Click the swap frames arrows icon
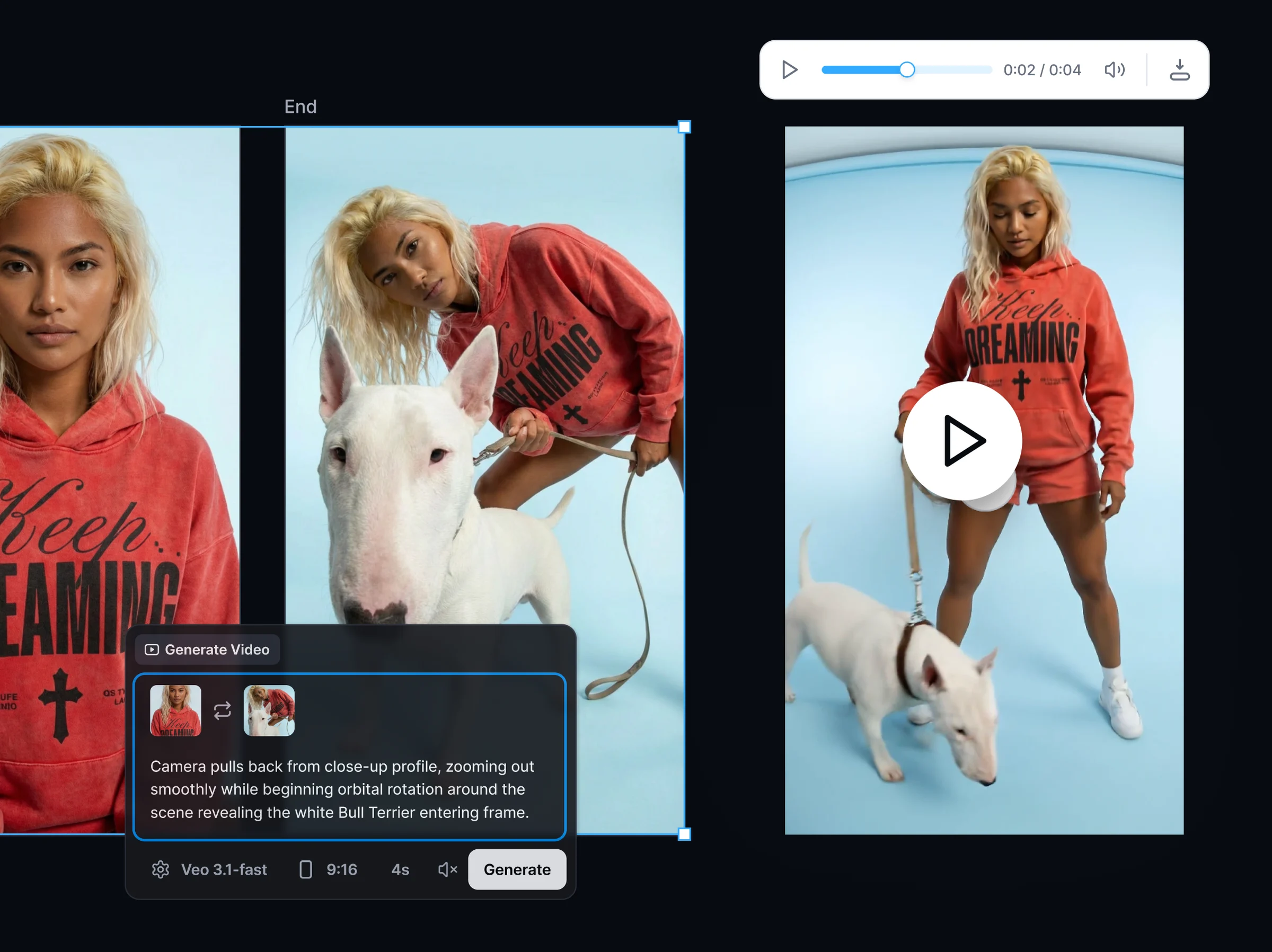Viewport: 1272px width, 952px height. point(223,710)
